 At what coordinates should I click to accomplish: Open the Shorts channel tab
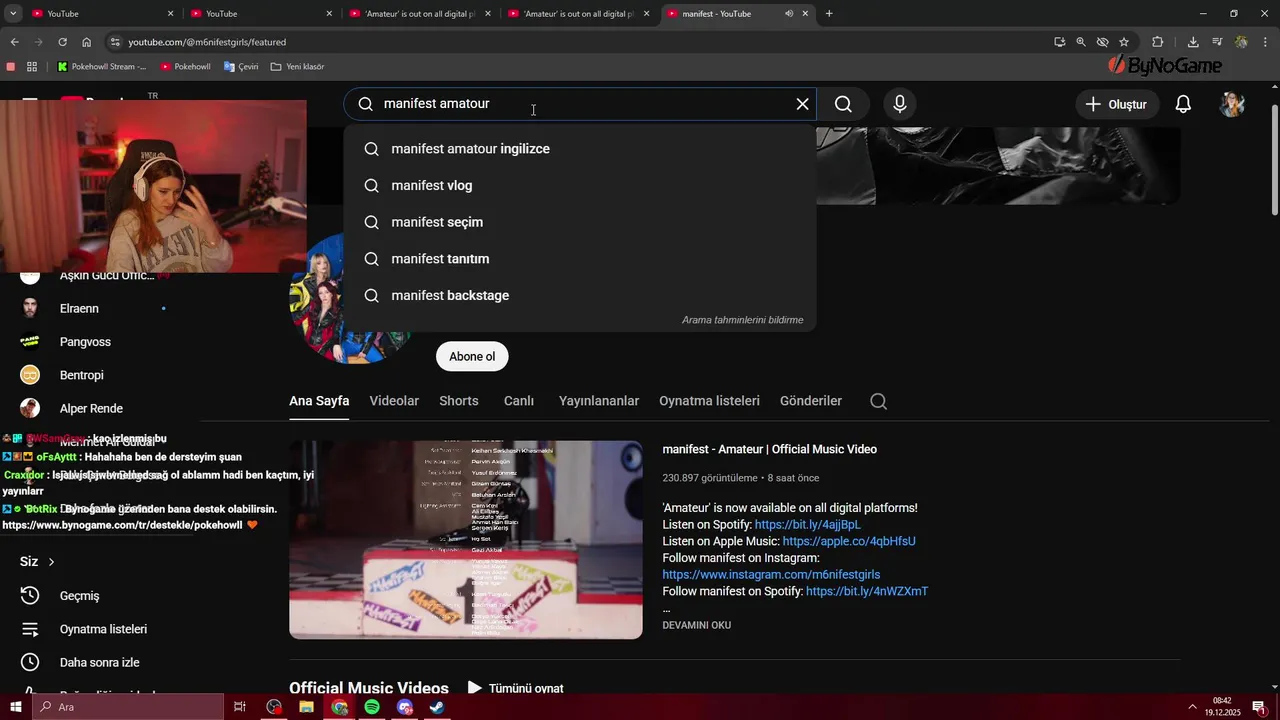[x=459, y=401]
